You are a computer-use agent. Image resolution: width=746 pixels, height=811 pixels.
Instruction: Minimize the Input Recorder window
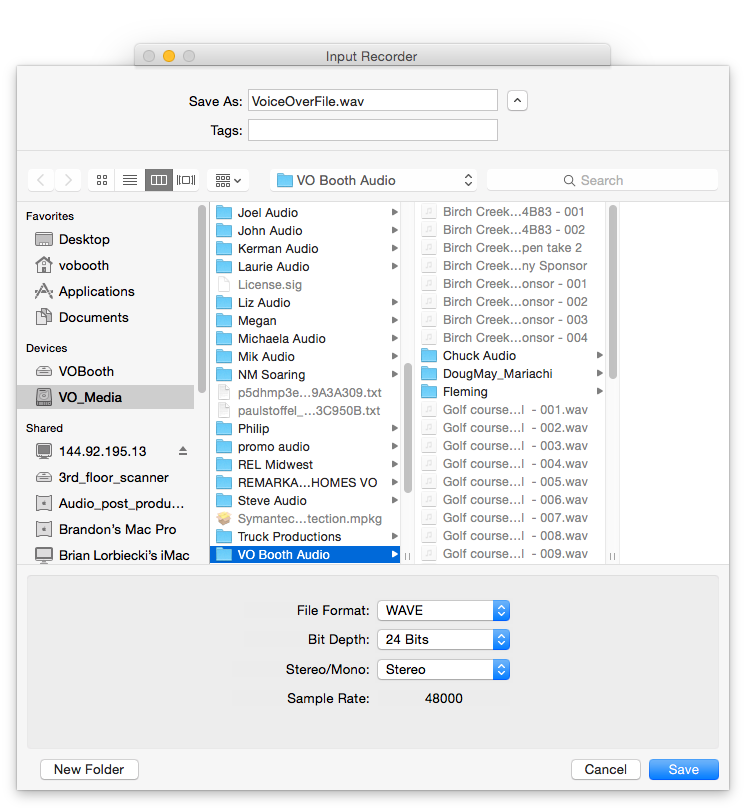pyautogui.click(x=169, y=56)
